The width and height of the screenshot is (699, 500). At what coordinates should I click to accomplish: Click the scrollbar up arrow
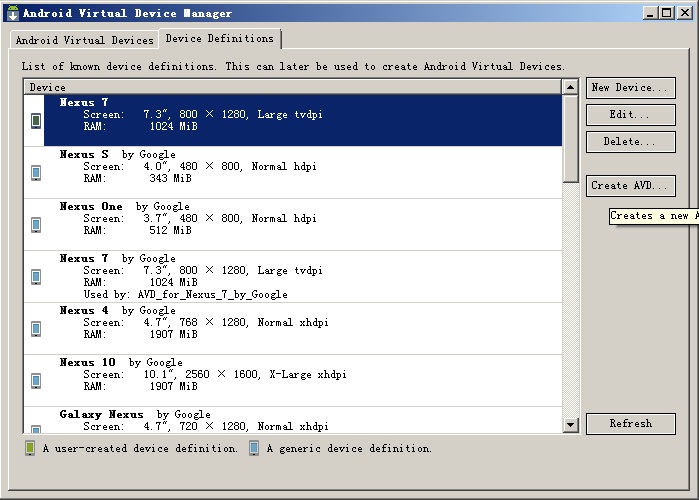(x=570, y=87)
